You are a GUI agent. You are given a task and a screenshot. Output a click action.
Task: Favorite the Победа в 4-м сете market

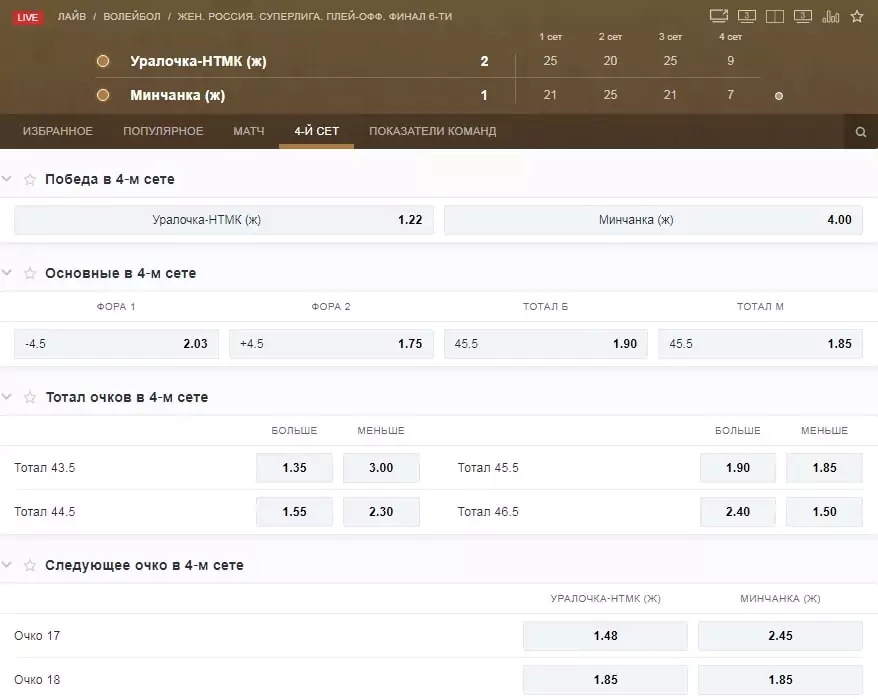click(x=30, y=179)
